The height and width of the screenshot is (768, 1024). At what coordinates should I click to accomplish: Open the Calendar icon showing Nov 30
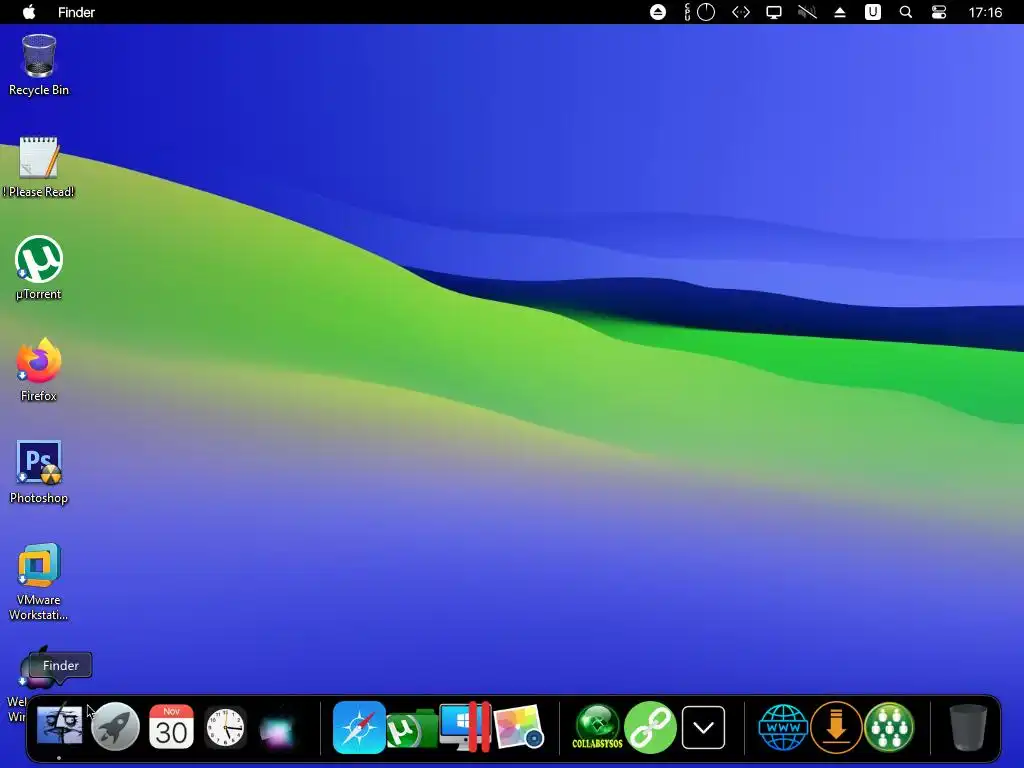coord(171,726)
